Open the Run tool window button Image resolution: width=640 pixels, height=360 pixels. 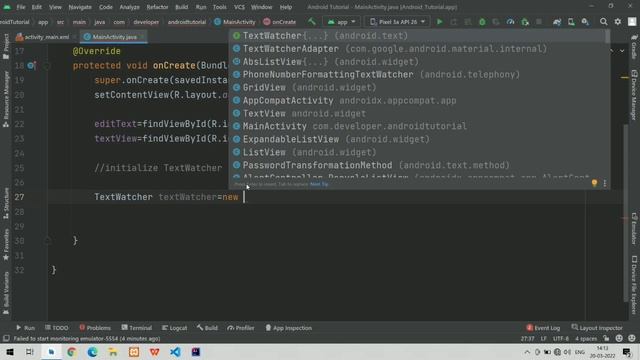coord(25,328)
